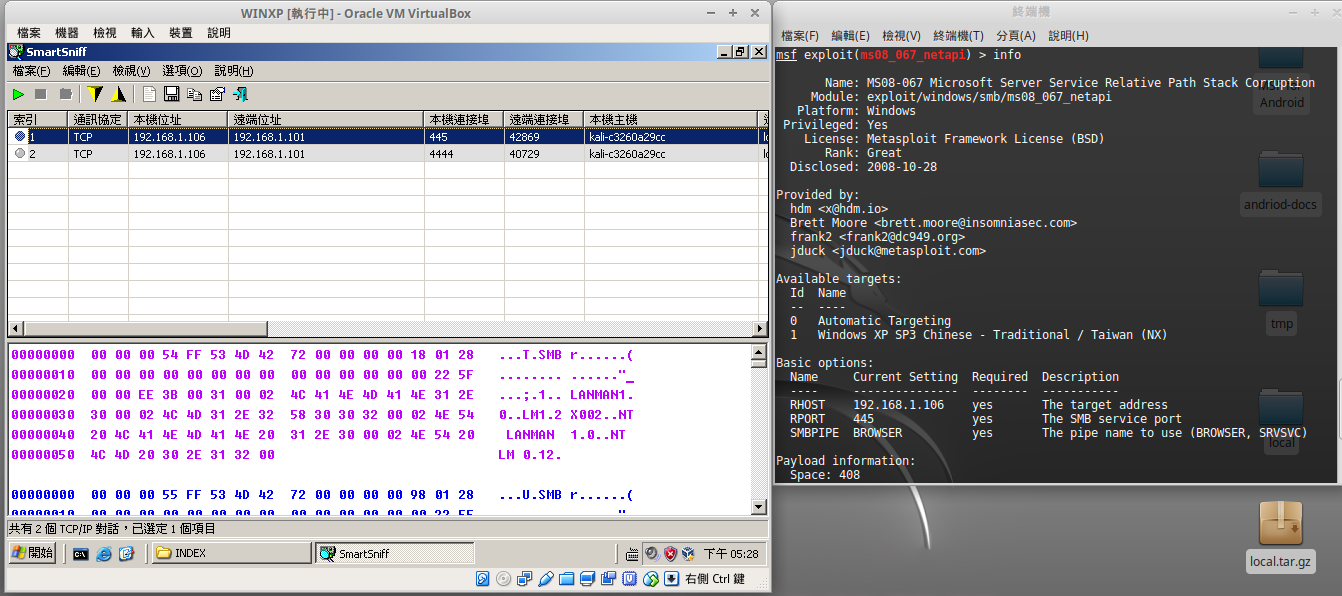Click the exit door icon in SmartSniff
This screenshot has width=1342, height=596.
pos(240,94)
